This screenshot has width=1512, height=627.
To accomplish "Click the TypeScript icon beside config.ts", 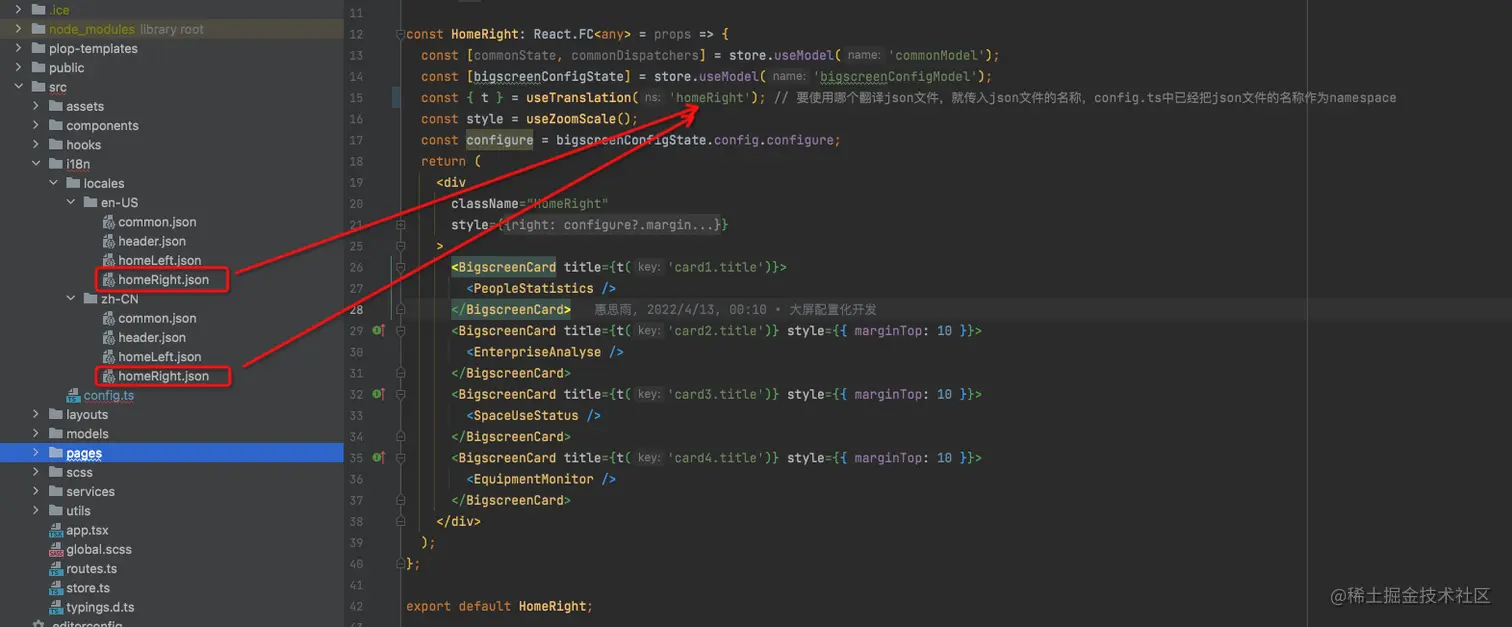I will coord(73,395).
